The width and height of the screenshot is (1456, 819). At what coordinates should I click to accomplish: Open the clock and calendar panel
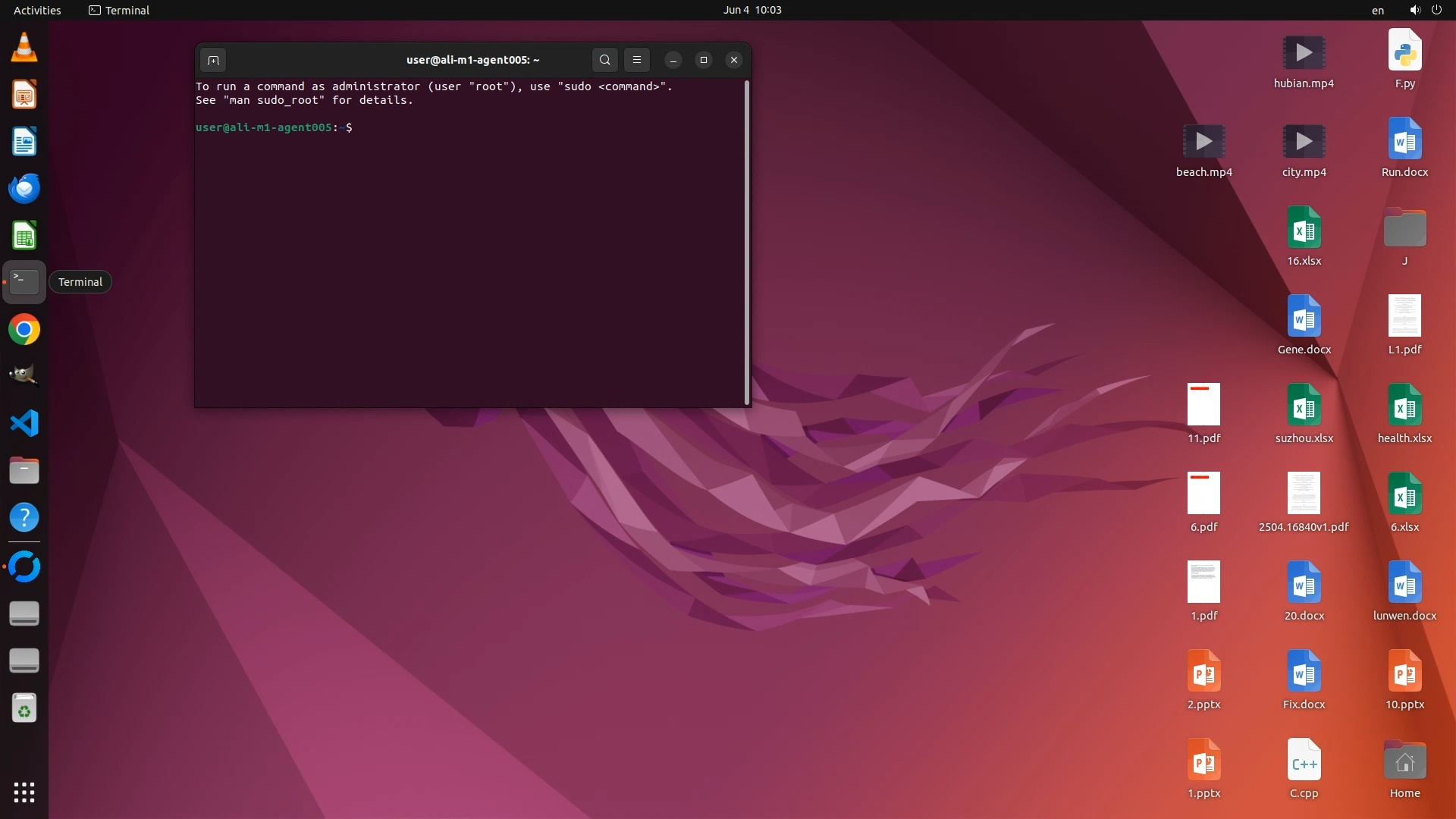point(752,10)
